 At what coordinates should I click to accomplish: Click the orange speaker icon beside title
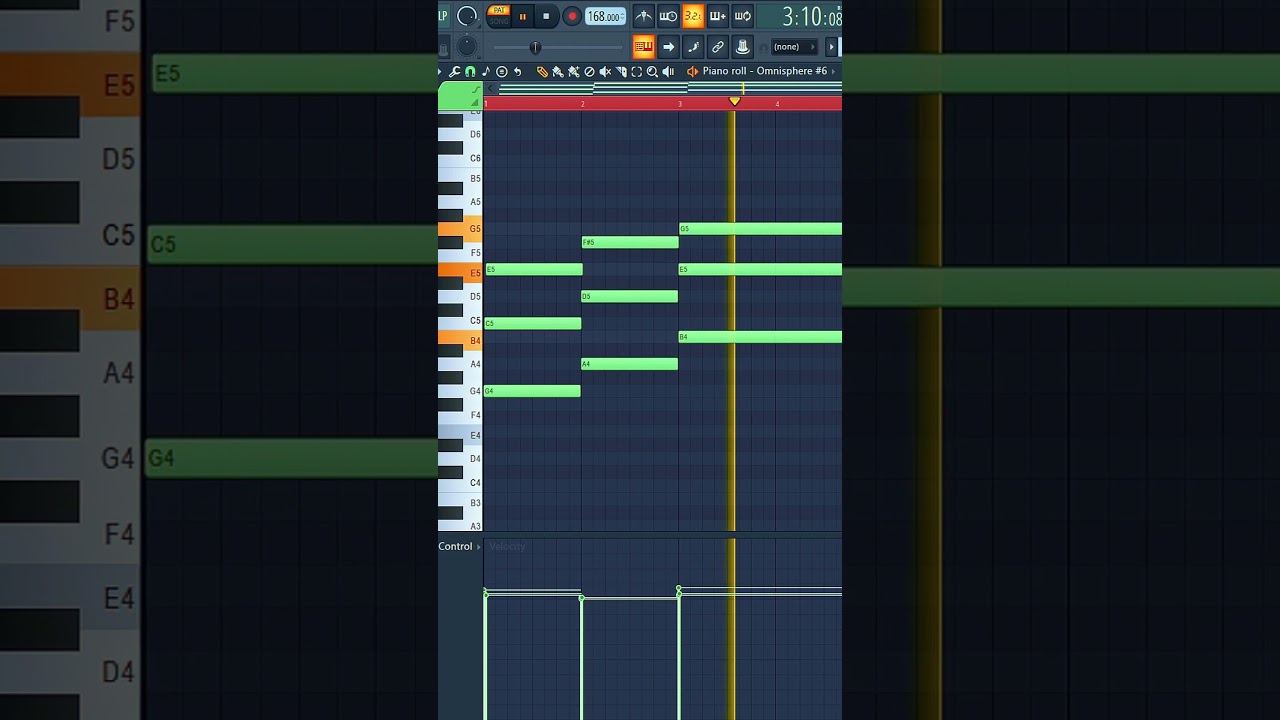tap(692, 72)
